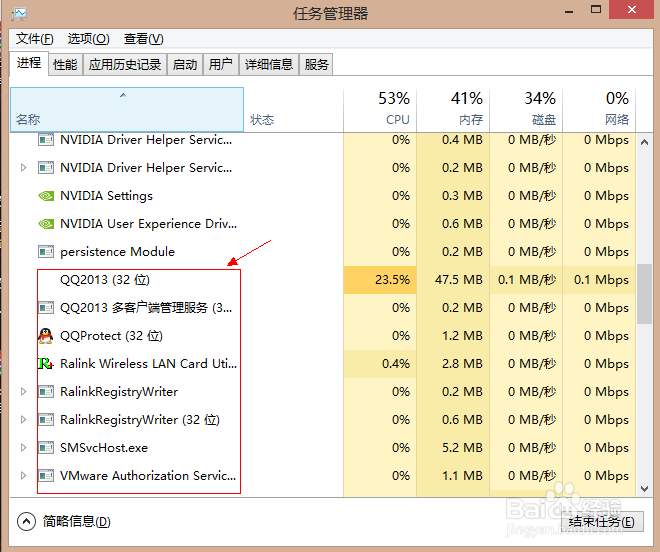Select the SMSvcHost.exe process name
Screen dimensions: 660x552
(104, 448)
